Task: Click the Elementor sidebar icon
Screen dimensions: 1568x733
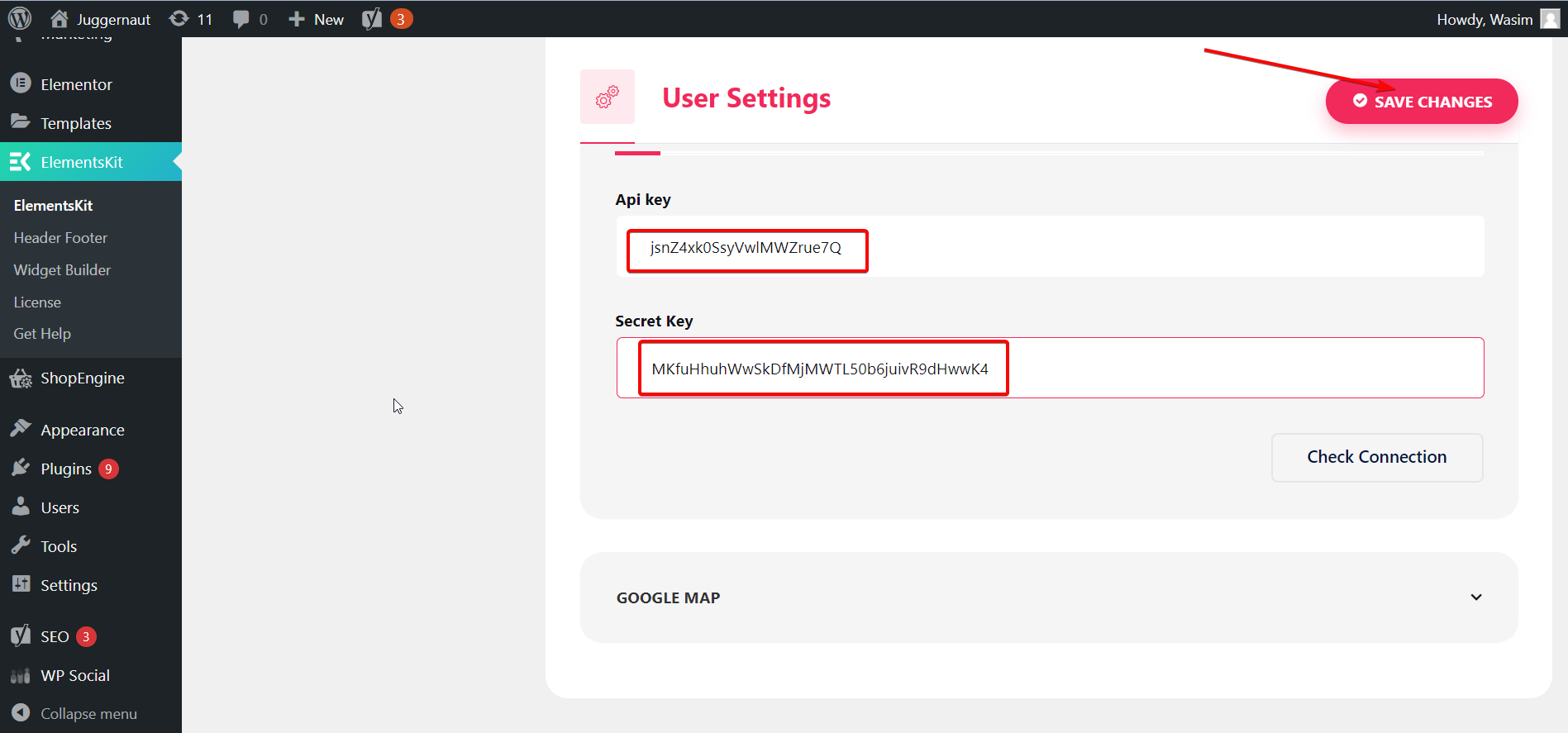Action: point(21,83)
